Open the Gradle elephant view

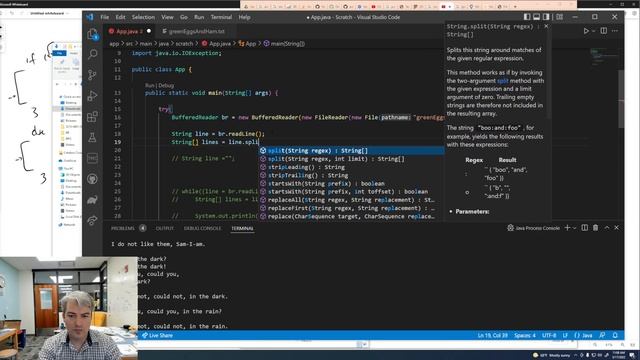(93, 200)
